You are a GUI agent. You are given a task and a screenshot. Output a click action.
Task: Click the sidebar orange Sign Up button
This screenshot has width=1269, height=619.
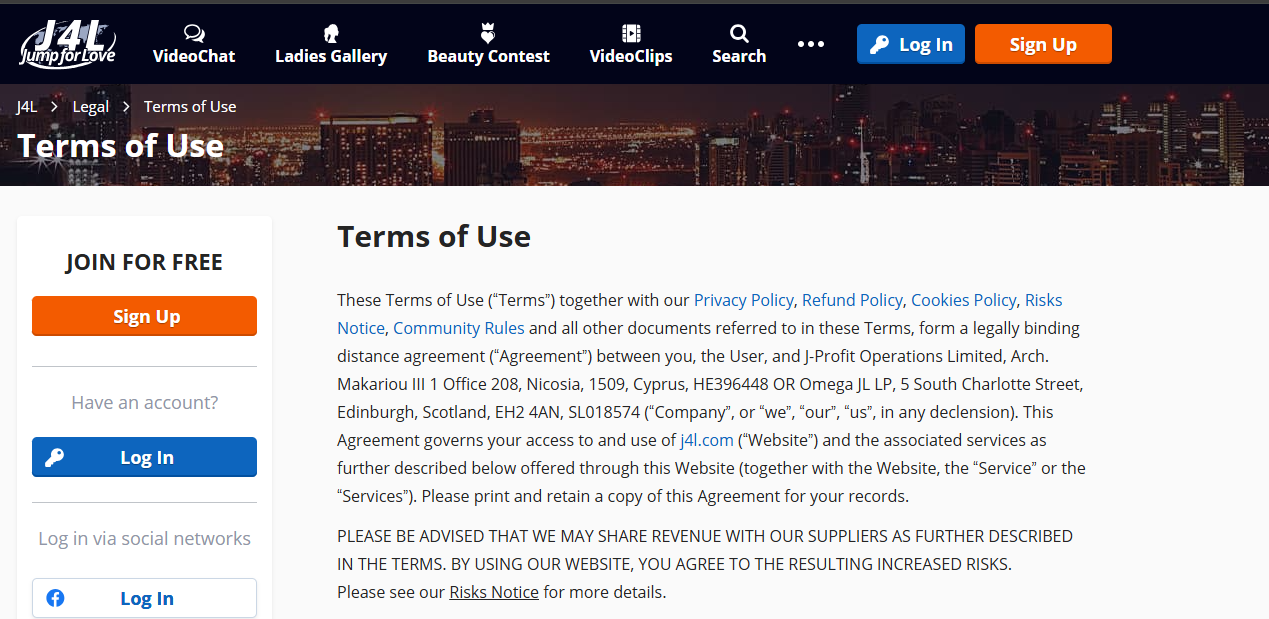144,316
